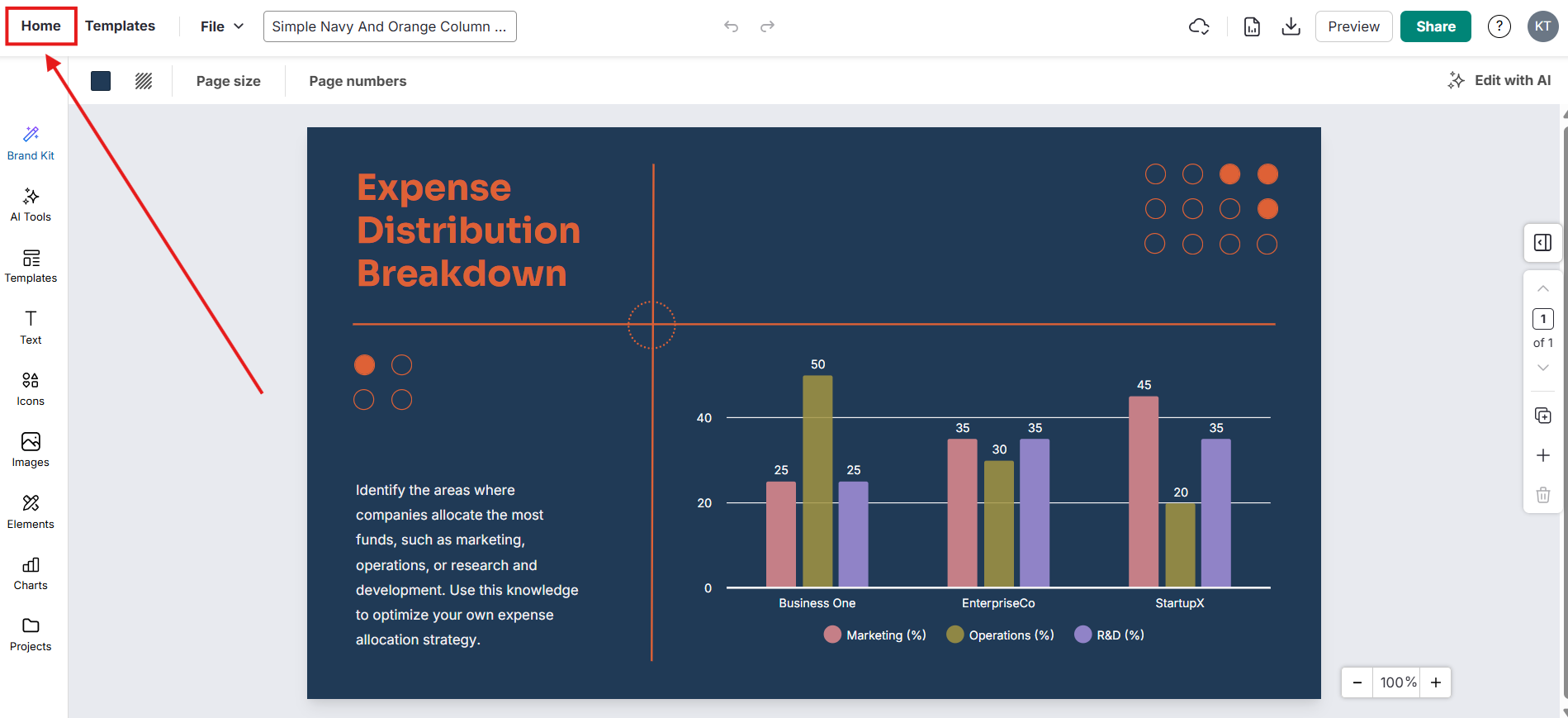Open the Charts panel
Image resolution: width=1568 pixels, height=718 pixels.
pyautogui.click(x=31, y=573)
